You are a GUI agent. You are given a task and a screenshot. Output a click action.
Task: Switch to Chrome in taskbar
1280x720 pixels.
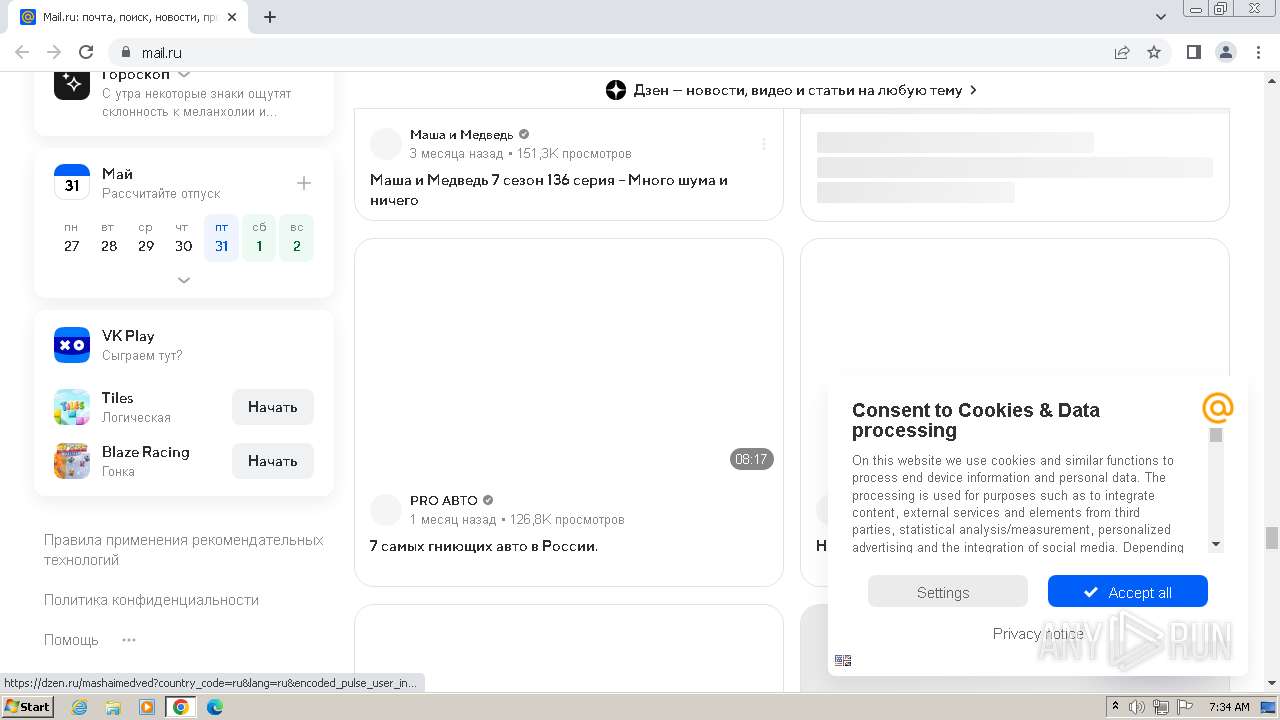(181, 707)
